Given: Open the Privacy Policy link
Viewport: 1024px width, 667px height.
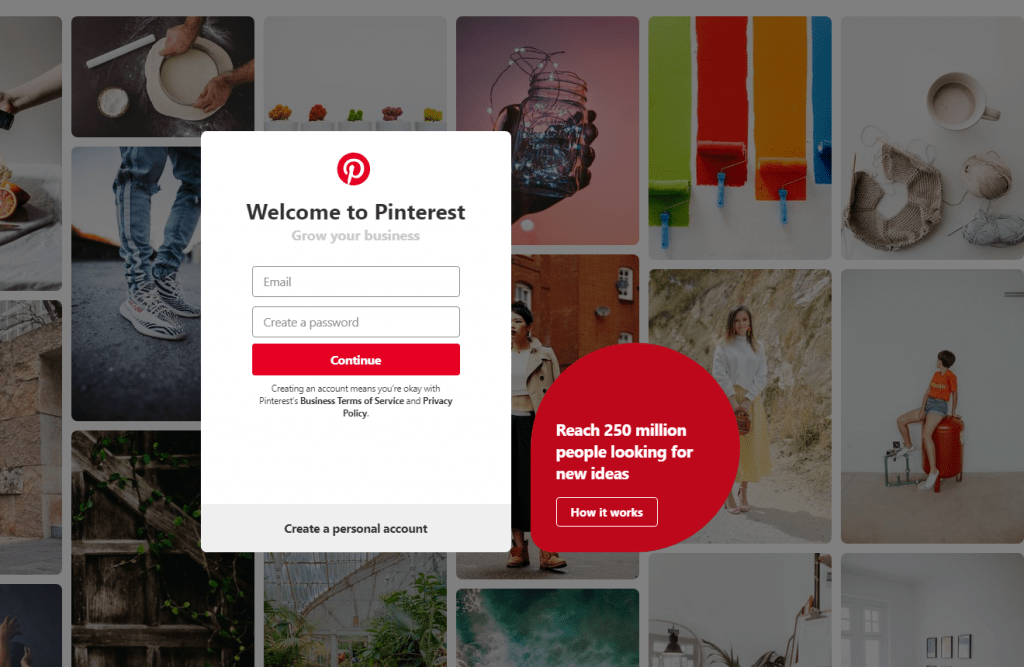Looking at the screenshot, I should click(x=398, y=407).
